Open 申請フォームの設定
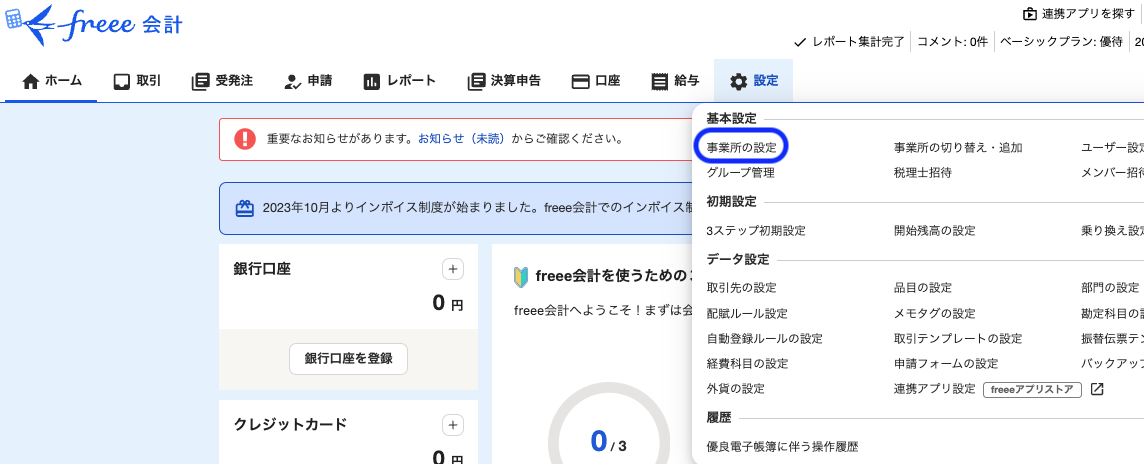The width and height of the screenshot is (1144, 464). pos(946,363)
